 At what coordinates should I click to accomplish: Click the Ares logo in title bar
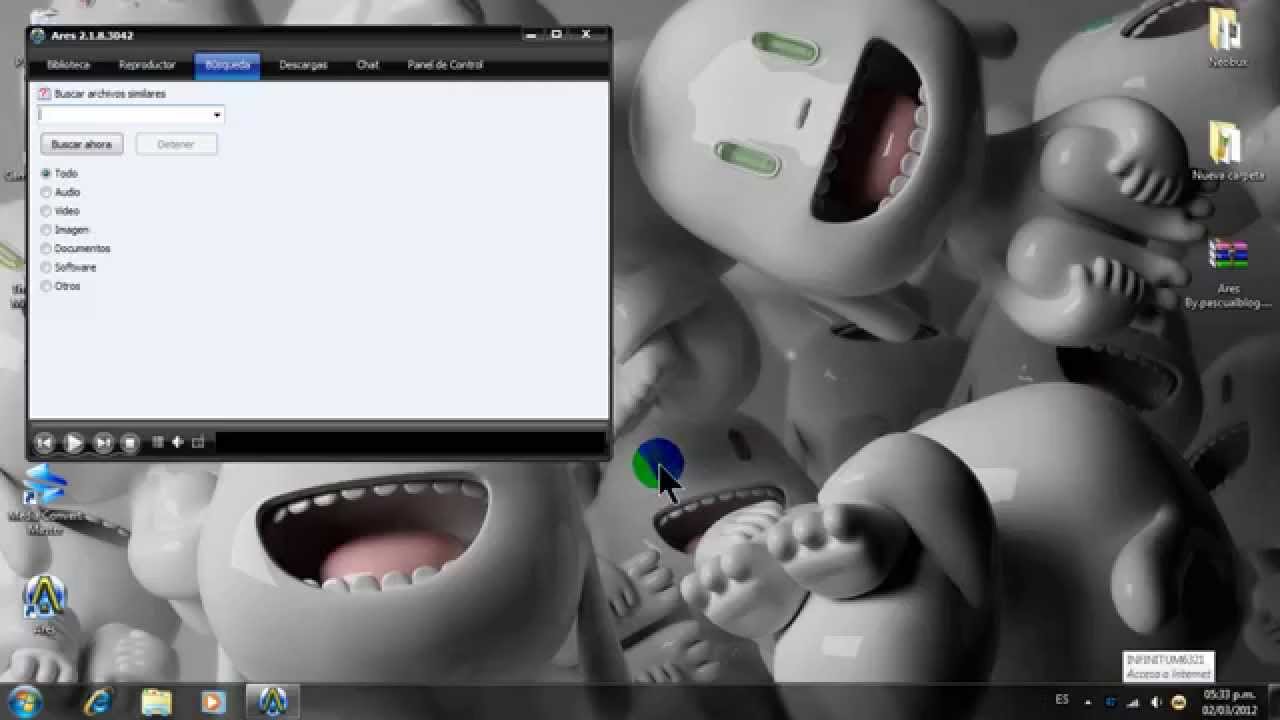coord(38,36)
